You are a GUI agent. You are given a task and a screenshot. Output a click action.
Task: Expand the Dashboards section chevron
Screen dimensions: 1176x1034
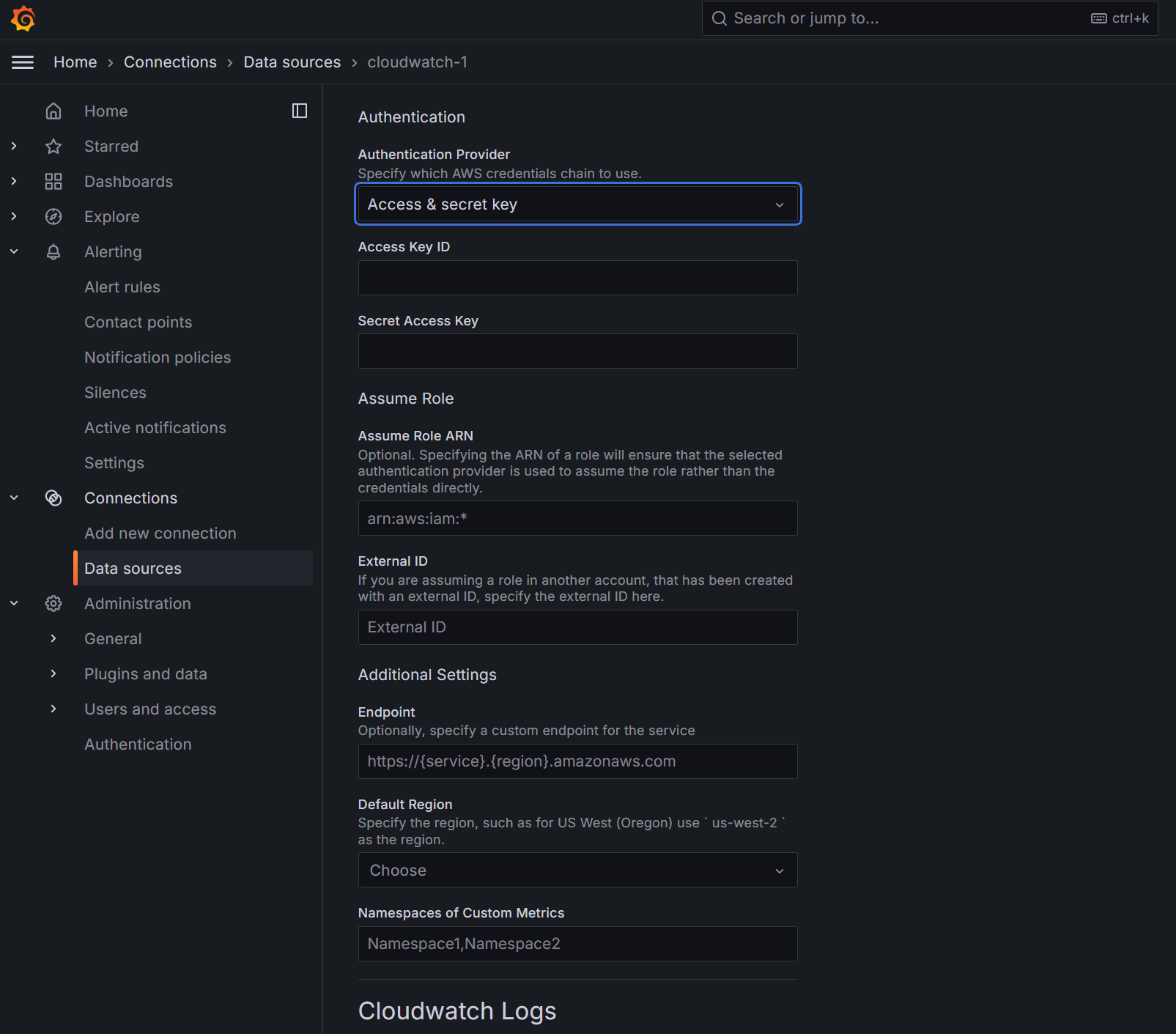coord(14,181)
